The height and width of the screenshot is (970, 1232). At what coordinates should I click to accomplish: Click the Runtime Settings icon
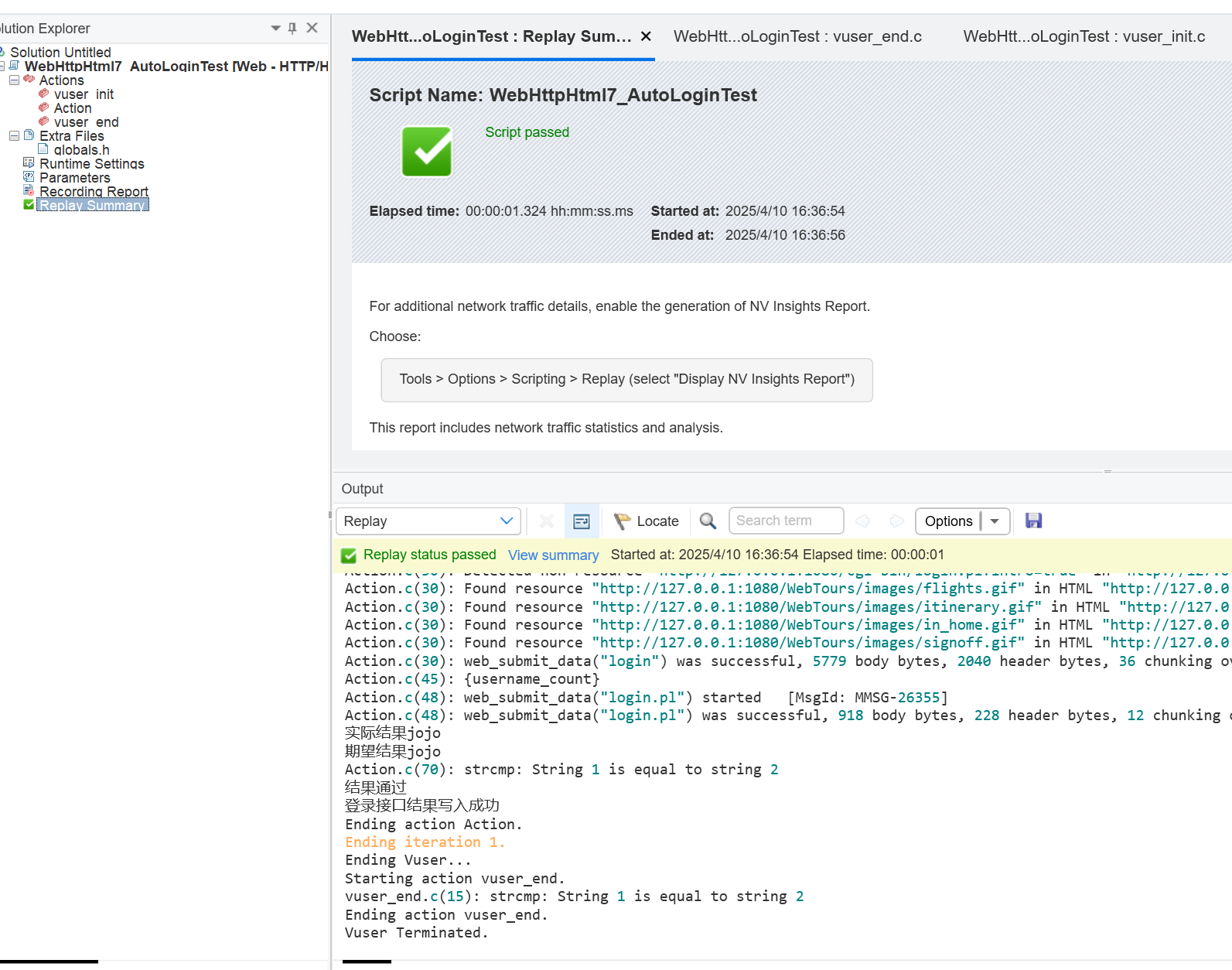point(29,163)
